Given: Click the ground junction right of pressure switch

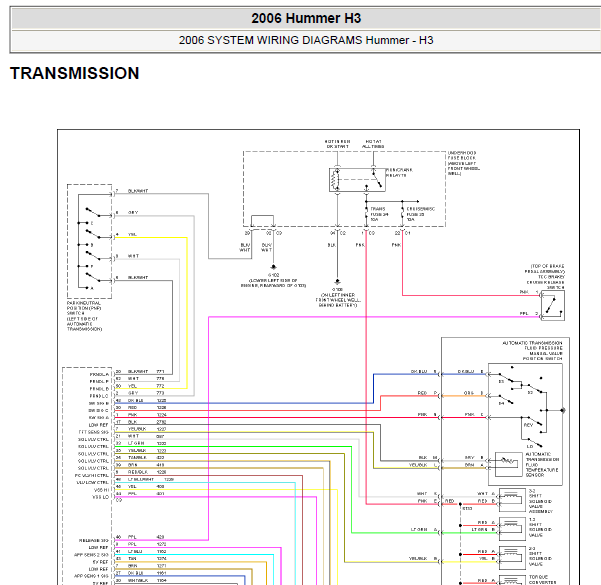Looking at the screenshot, I should 563,410.
